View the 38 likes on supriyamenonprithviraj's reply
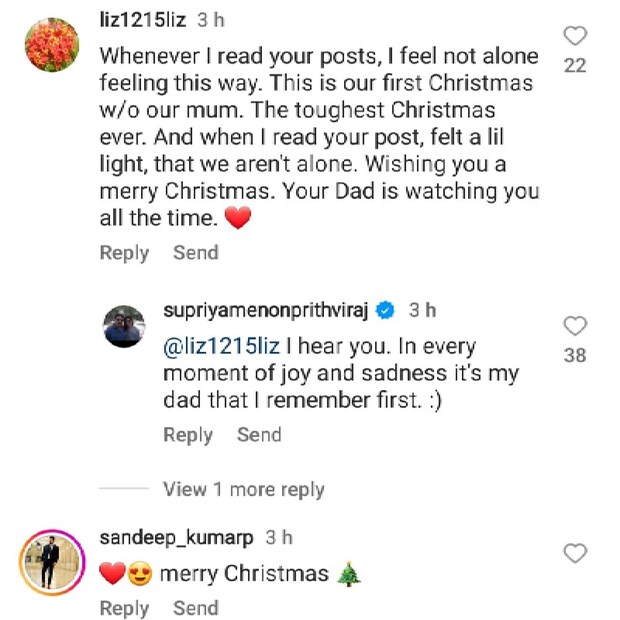620x620 pixels. tap(575, 355)
